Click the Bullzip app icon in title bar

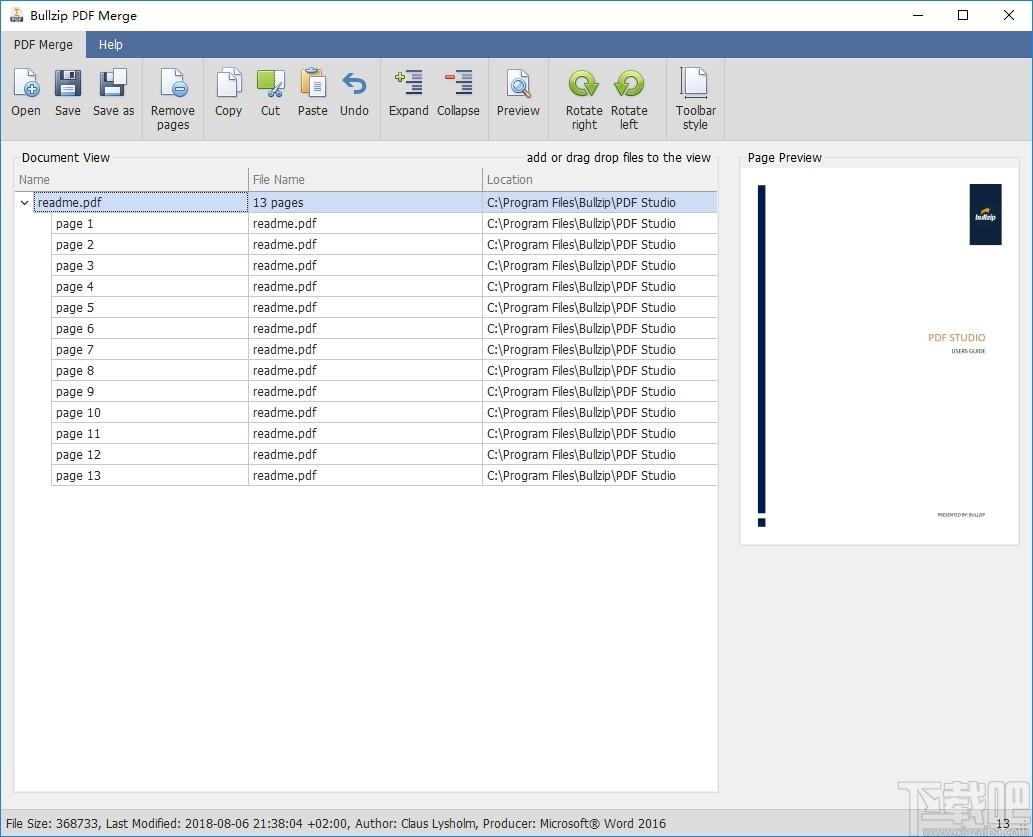(x=16, y=14)
